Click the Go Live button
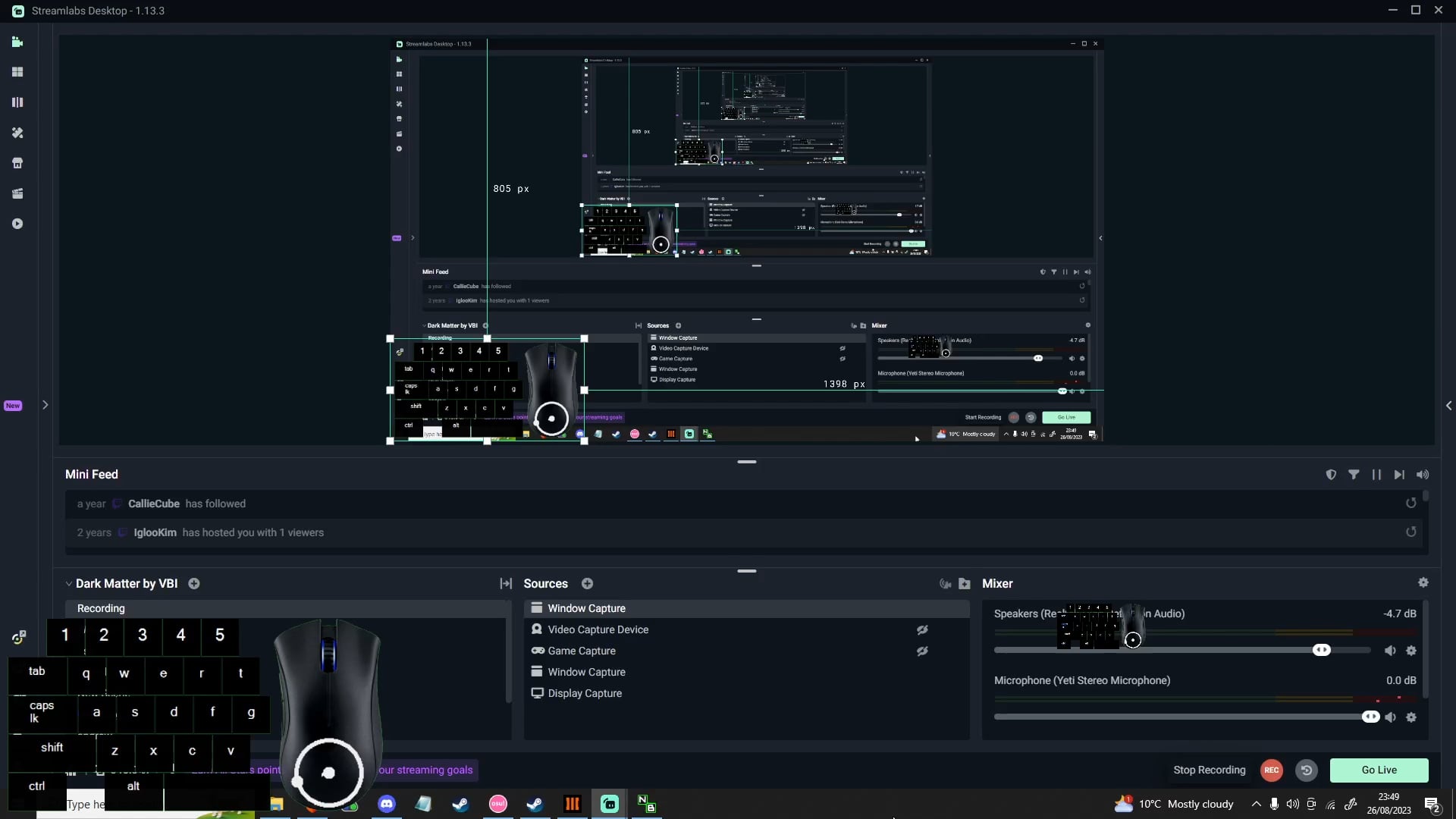The height and width of the screenshot is (819, 1456). [1379, 770]
